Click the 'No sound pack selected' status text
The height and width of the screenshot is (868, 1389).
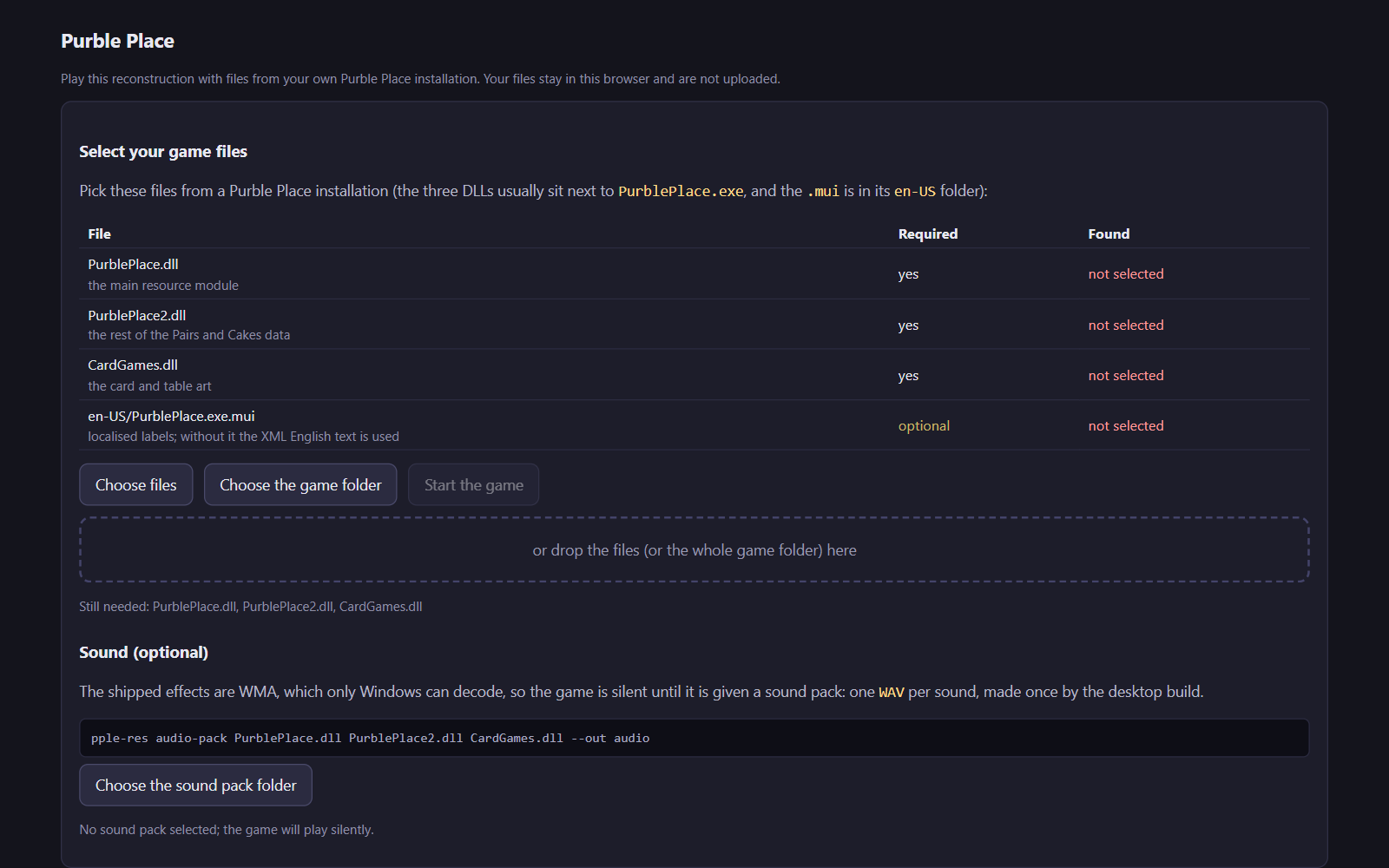click(227, 829)
